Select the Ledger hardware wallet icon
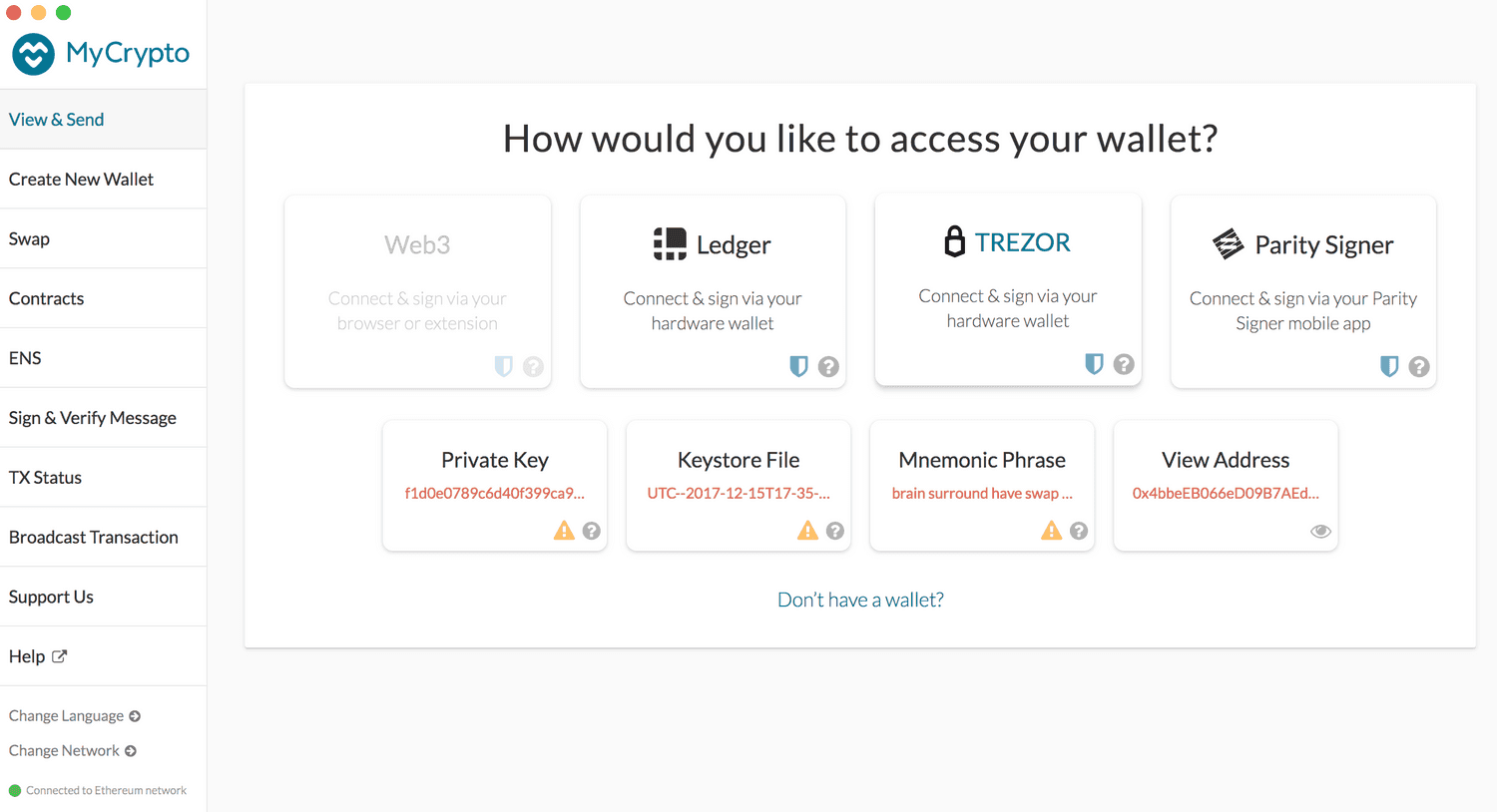The width and height of the screenshot is (1497, 812). click(669, 242)
